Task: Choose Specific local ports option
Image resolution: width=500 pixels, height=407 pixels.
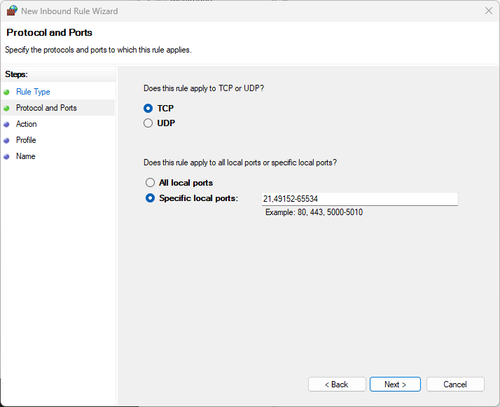Action: (x=150, y=198)
